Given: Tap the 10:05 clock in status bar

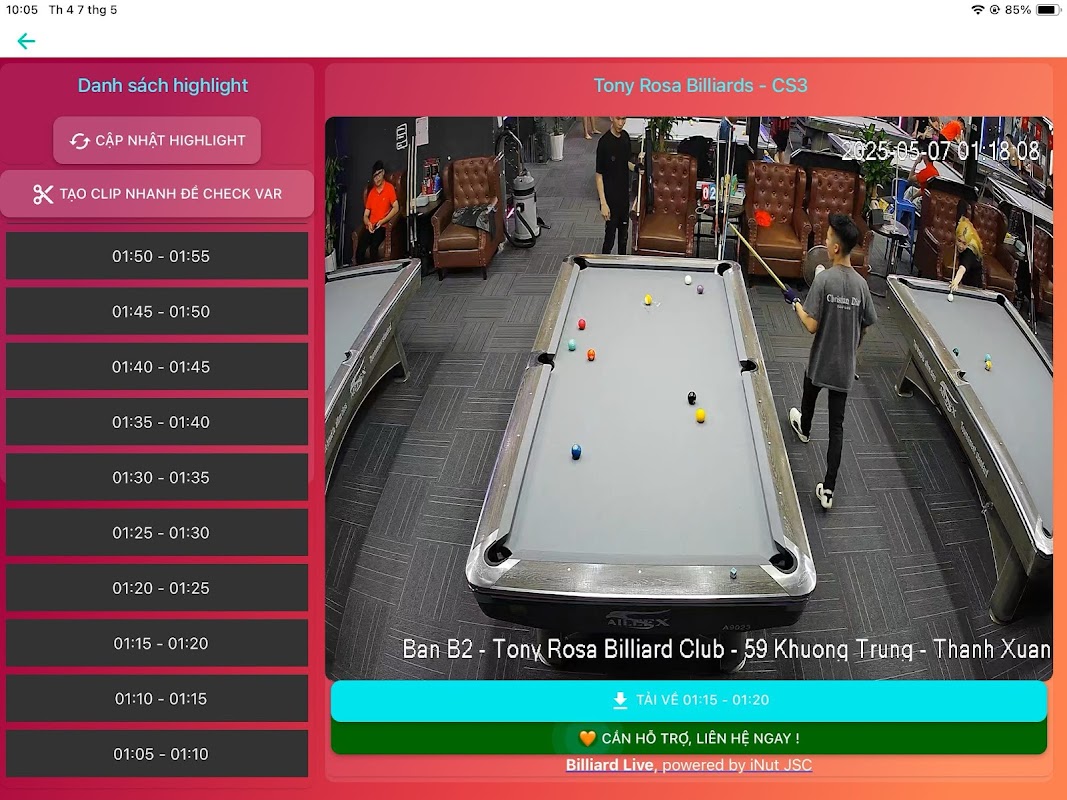Looking at the screenshot, I should click(22, 10).
